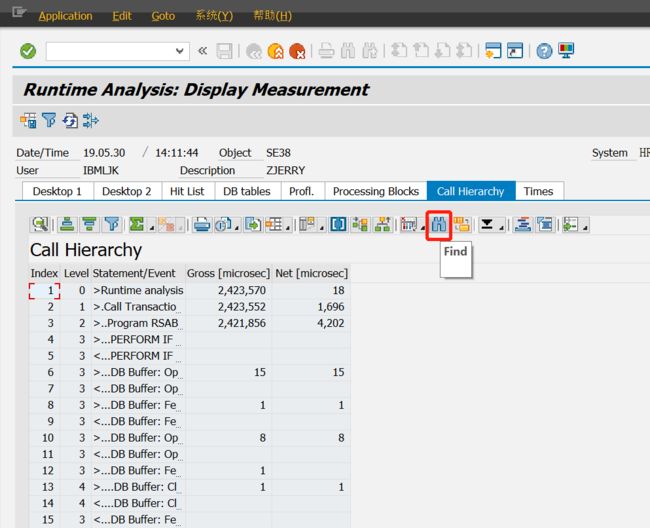Switch to the DB tables tab
The image size is (650, 528).
click(x=247, y=191)
